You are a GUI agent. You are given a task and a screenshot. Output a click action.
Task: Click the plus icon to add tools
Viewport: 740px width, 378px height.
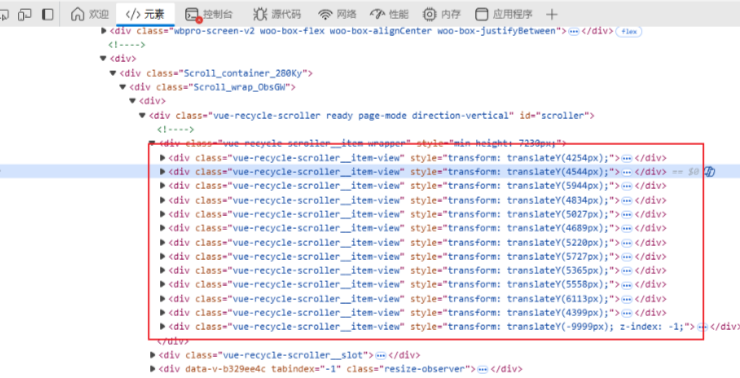coord(551,14)
